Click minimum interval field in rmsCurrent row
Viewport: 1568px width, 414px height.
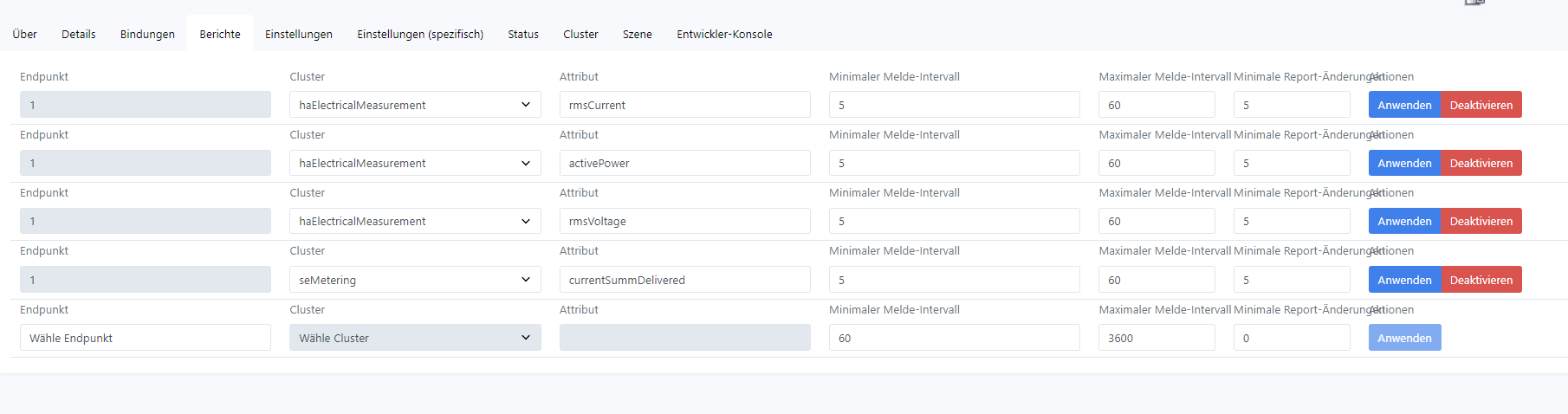tap(954, 105)
